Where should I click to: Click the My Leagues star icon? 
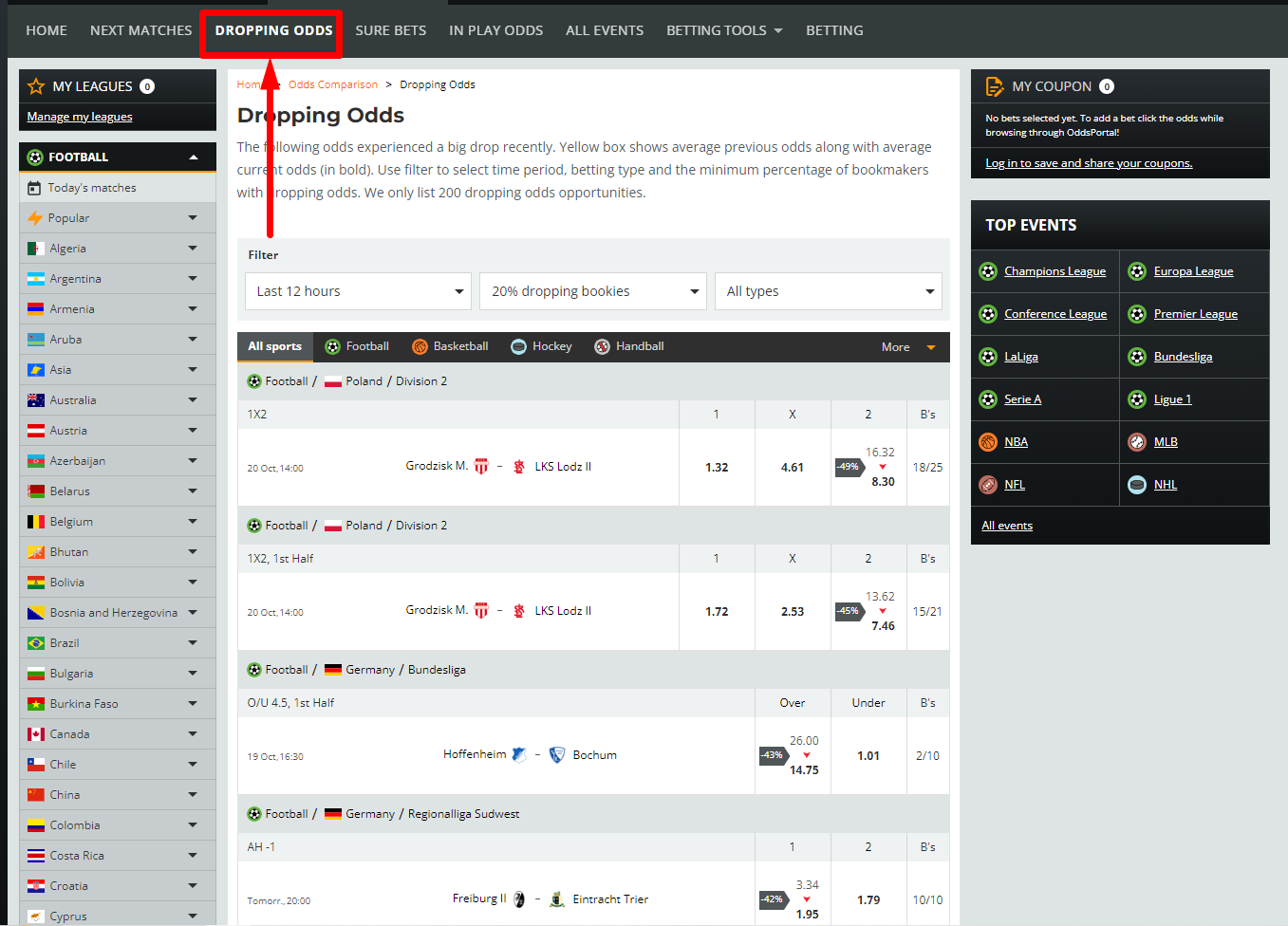(36, 86)
